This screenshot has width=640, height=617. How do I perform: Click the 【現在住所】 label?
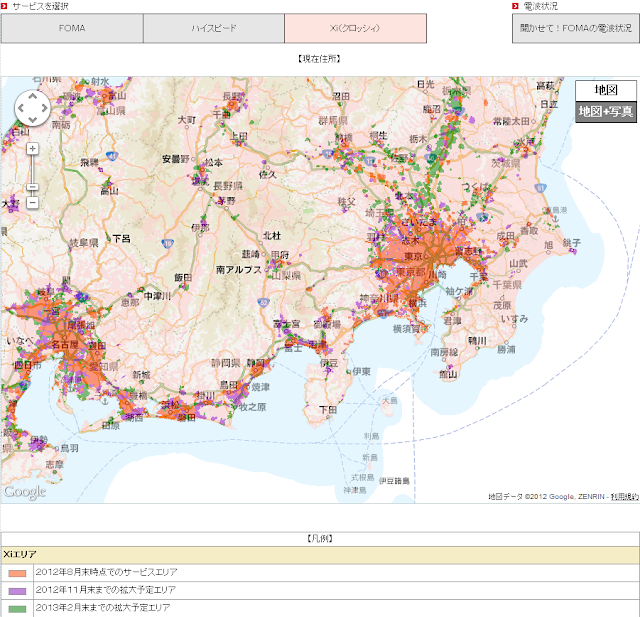point(319,59)
